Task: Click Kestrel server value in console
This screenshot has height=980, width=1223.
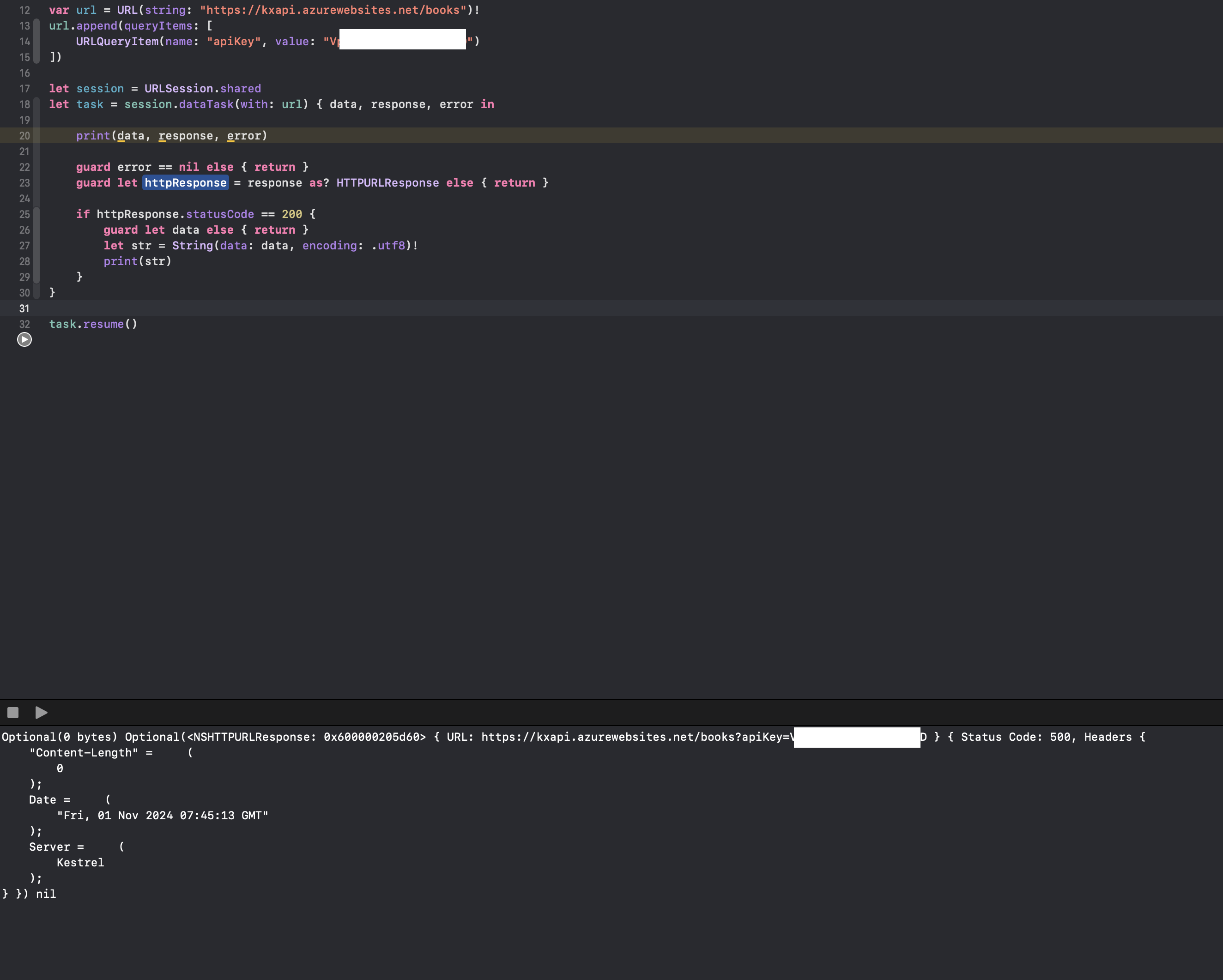Action: coord(80,863)
